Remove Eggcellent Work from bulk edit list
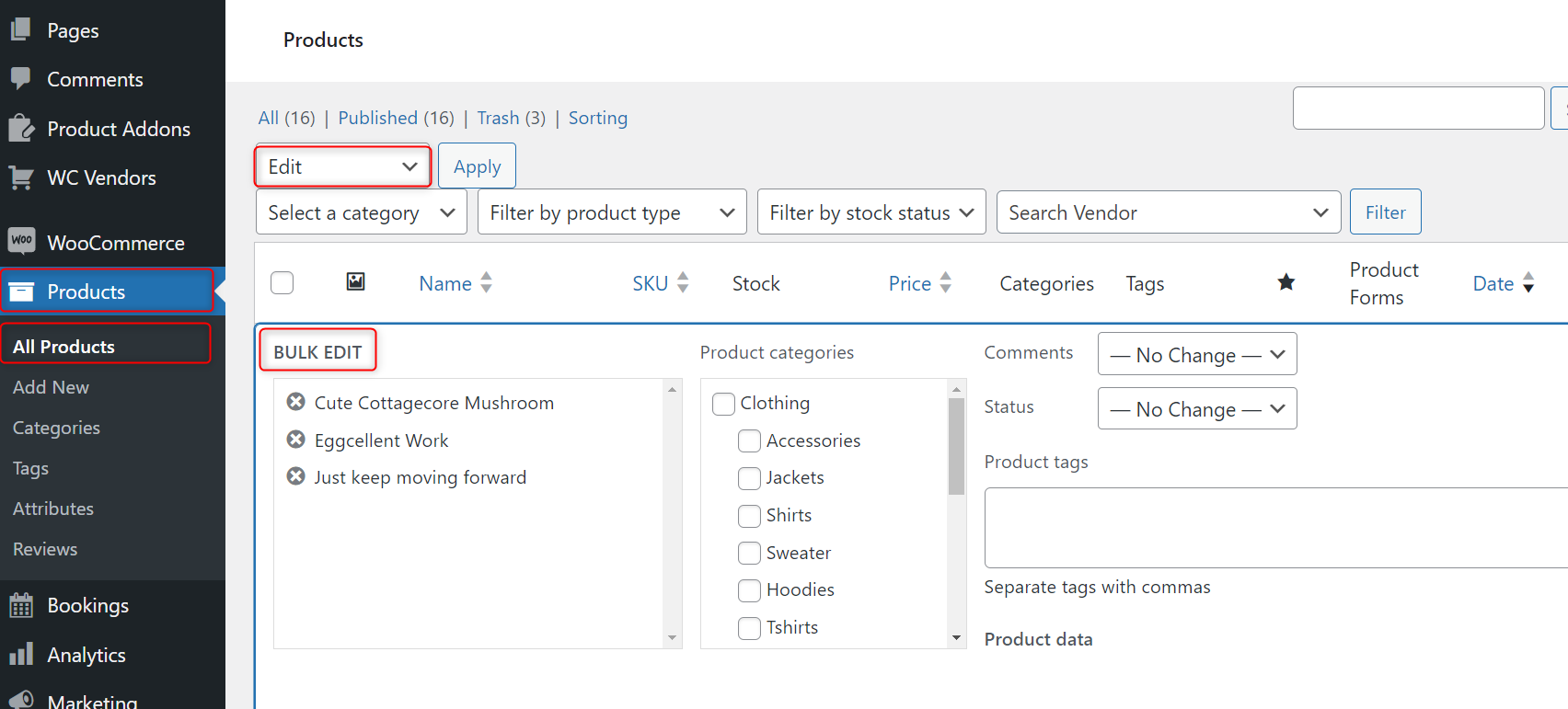Viewport: 1568px width, 709px height. [295, 440]
